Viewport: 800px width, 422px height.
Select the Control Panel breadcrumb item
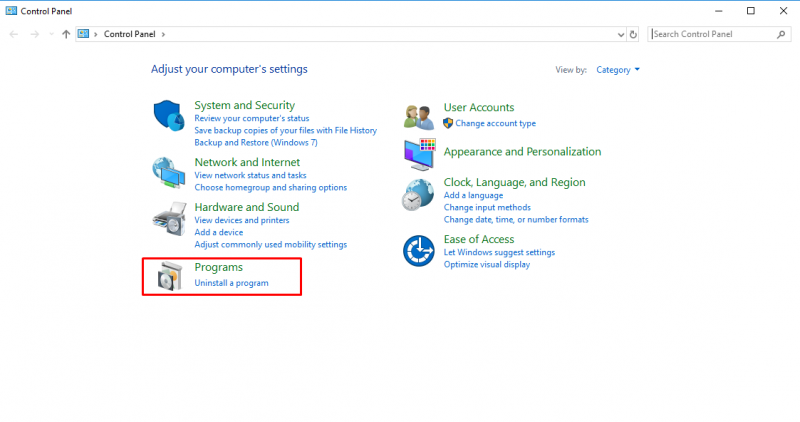click(x=130, y=34)
